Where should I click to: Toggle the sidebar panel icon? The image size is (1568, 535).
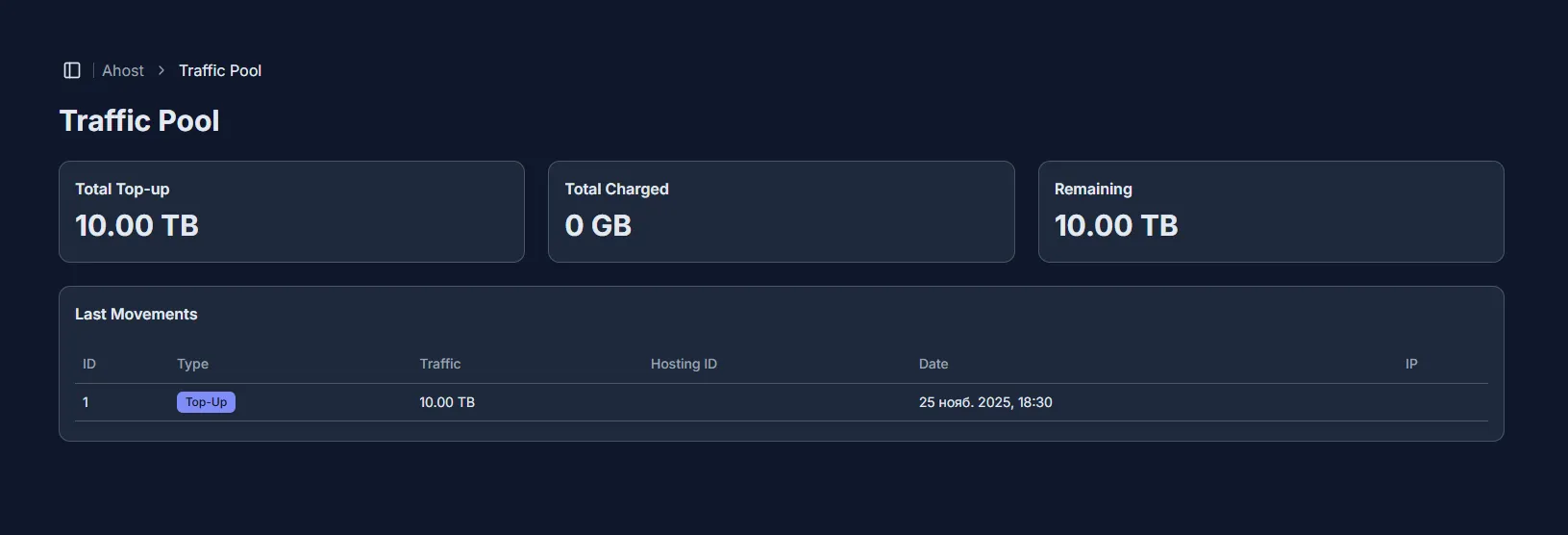pos(72,70)
